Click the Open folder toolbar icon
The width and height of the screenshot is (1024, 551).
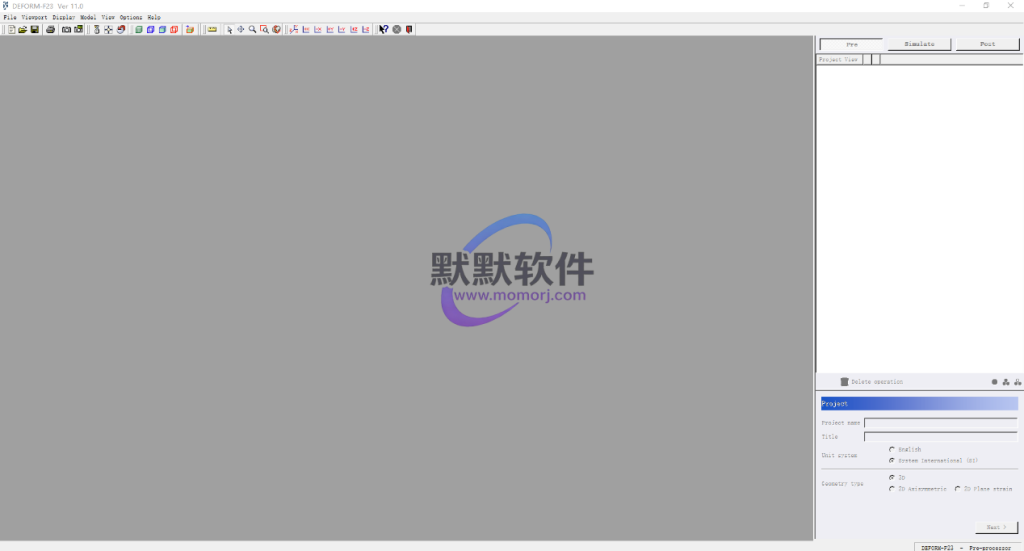23,30
